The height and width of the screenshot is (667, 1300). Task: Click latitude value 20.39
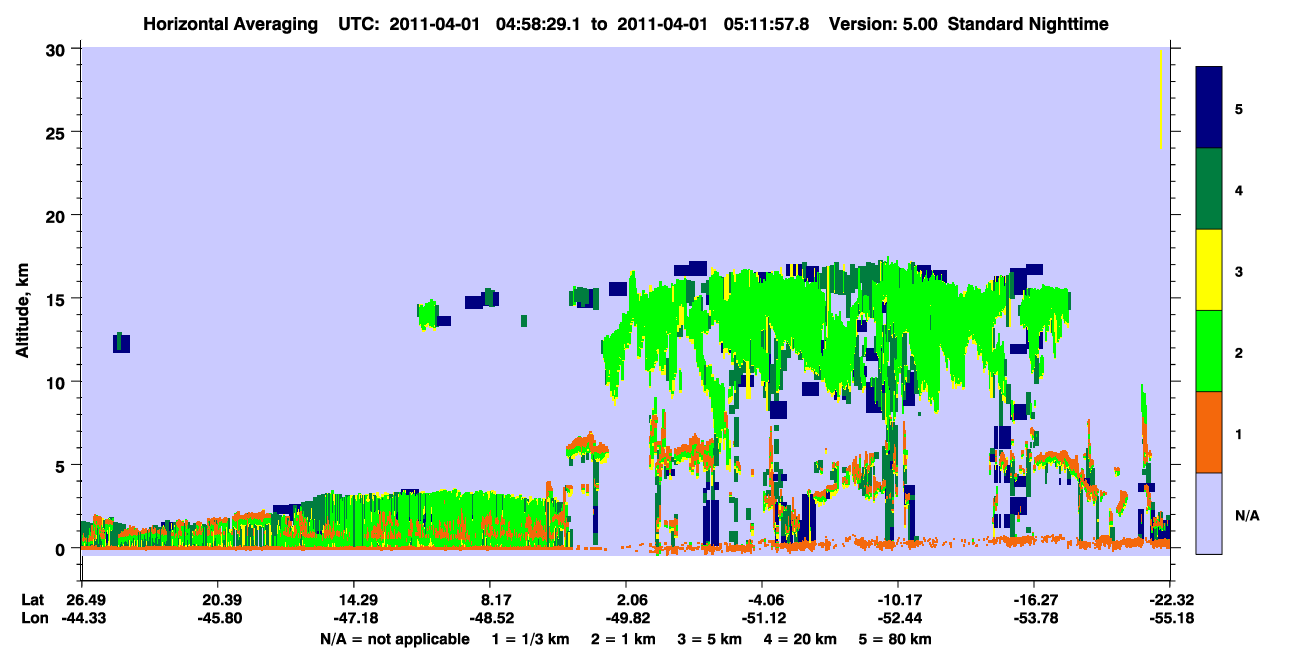(x=218, y=600)
